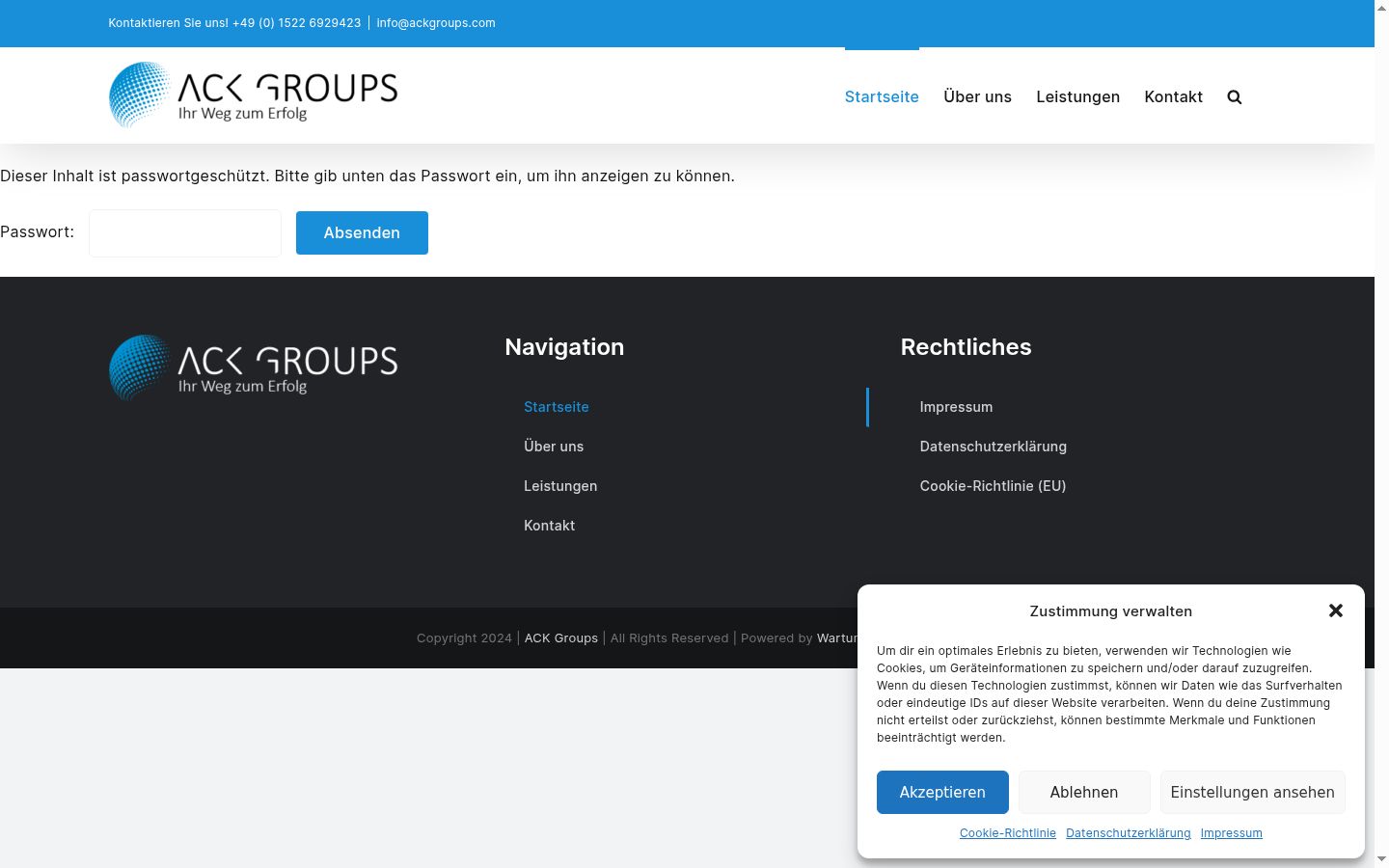
Task: Open Kontakt in the footer navigation
Action: (549, 526)
